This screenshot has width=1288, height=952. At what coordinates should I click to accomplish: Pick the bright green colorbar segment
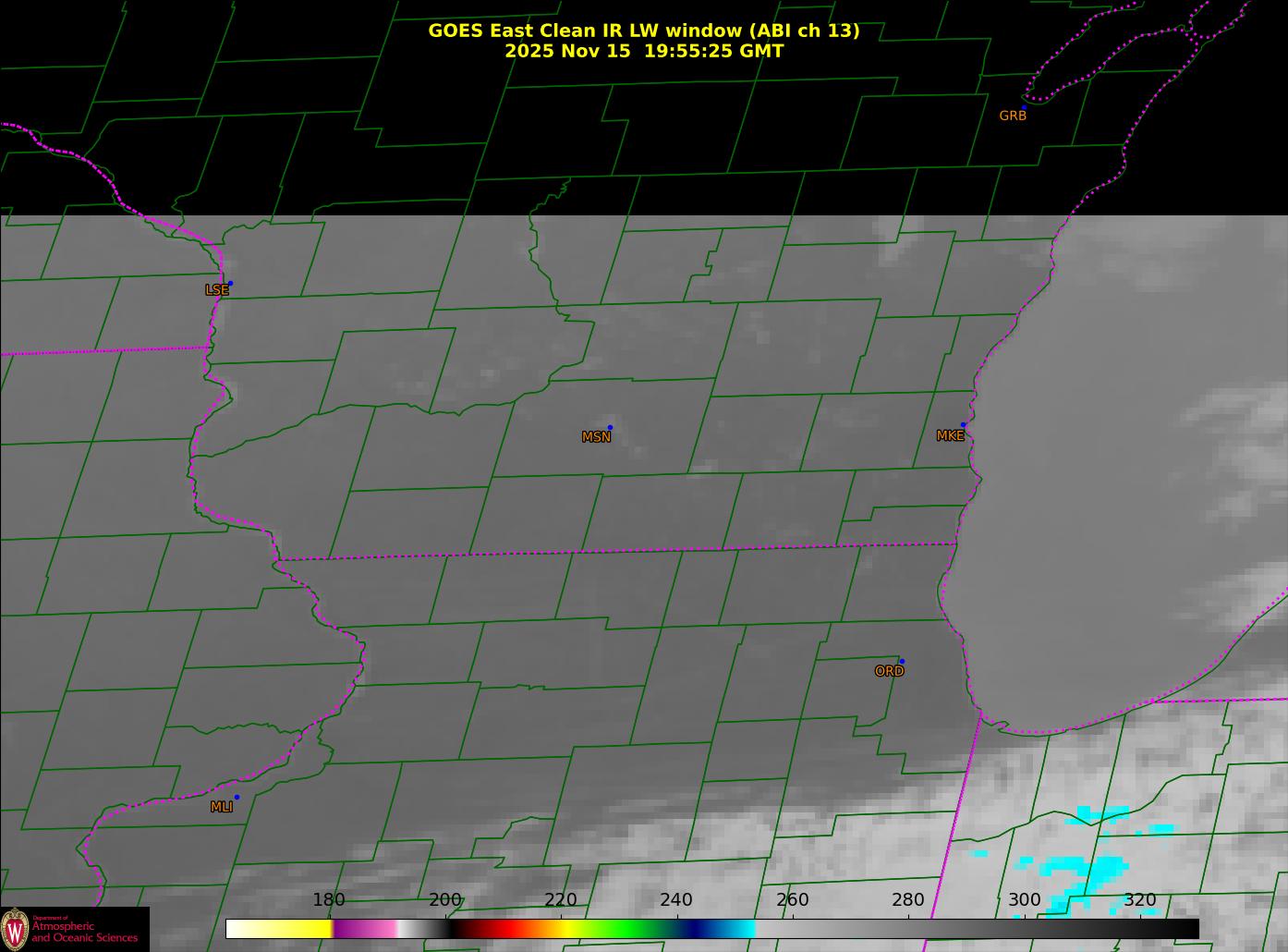click(619, 929)
